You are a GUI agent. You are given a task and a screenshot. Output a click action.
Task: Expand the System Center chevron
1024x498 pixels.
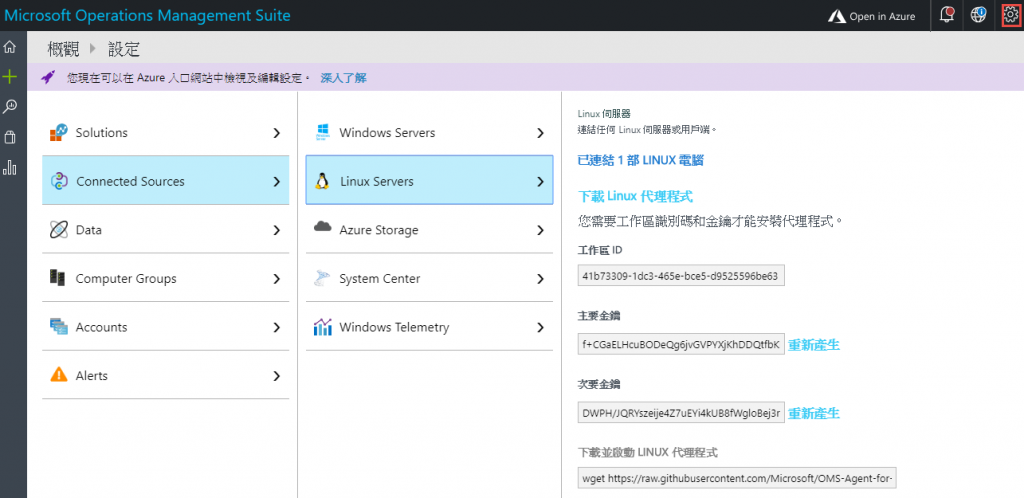coord(540,279)
